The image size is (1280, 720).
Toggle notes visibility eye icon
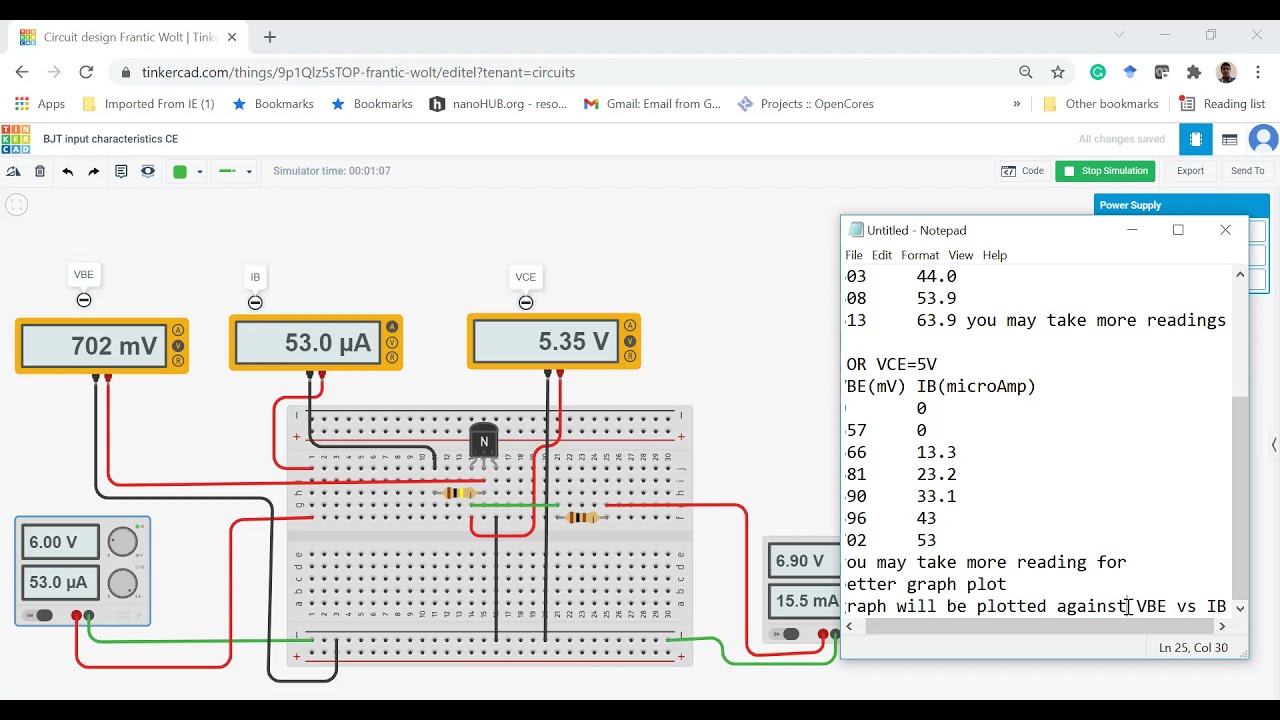[x=148, y=171]
